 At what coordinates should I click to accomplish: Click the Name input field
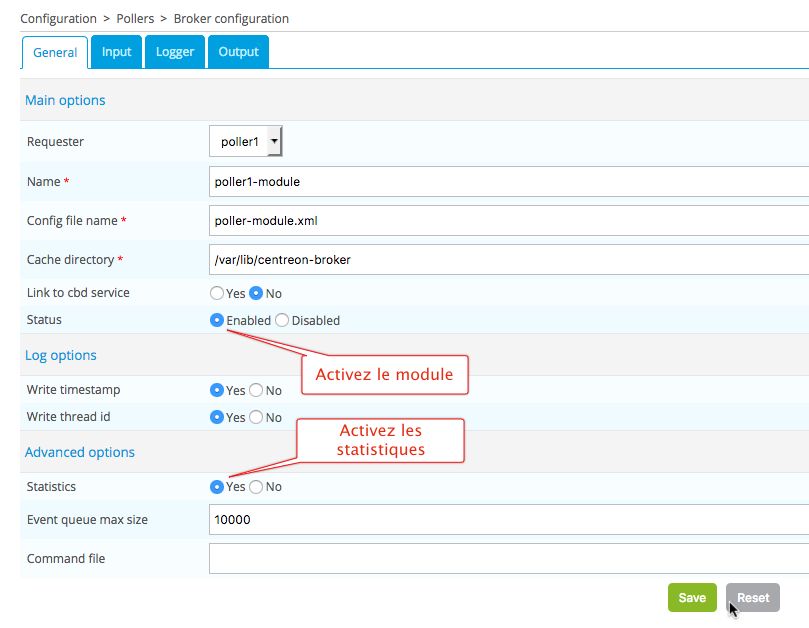508,182
